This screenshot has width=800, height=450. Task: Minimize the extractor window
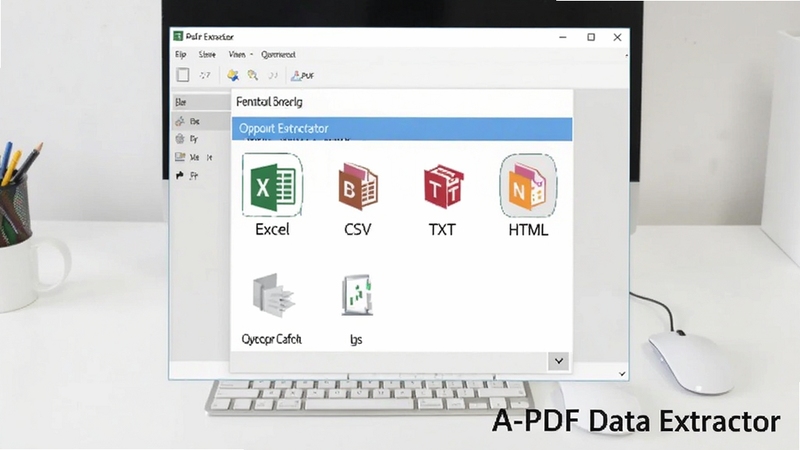[563, 37]
